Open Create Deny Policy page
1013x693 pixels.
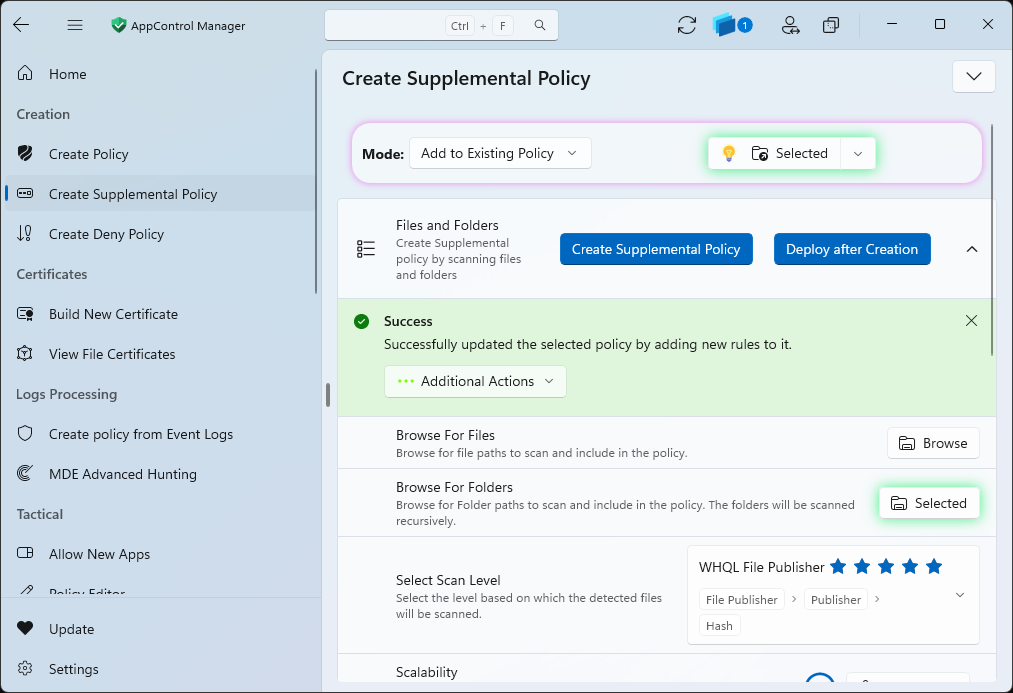(x=106, y=234)
